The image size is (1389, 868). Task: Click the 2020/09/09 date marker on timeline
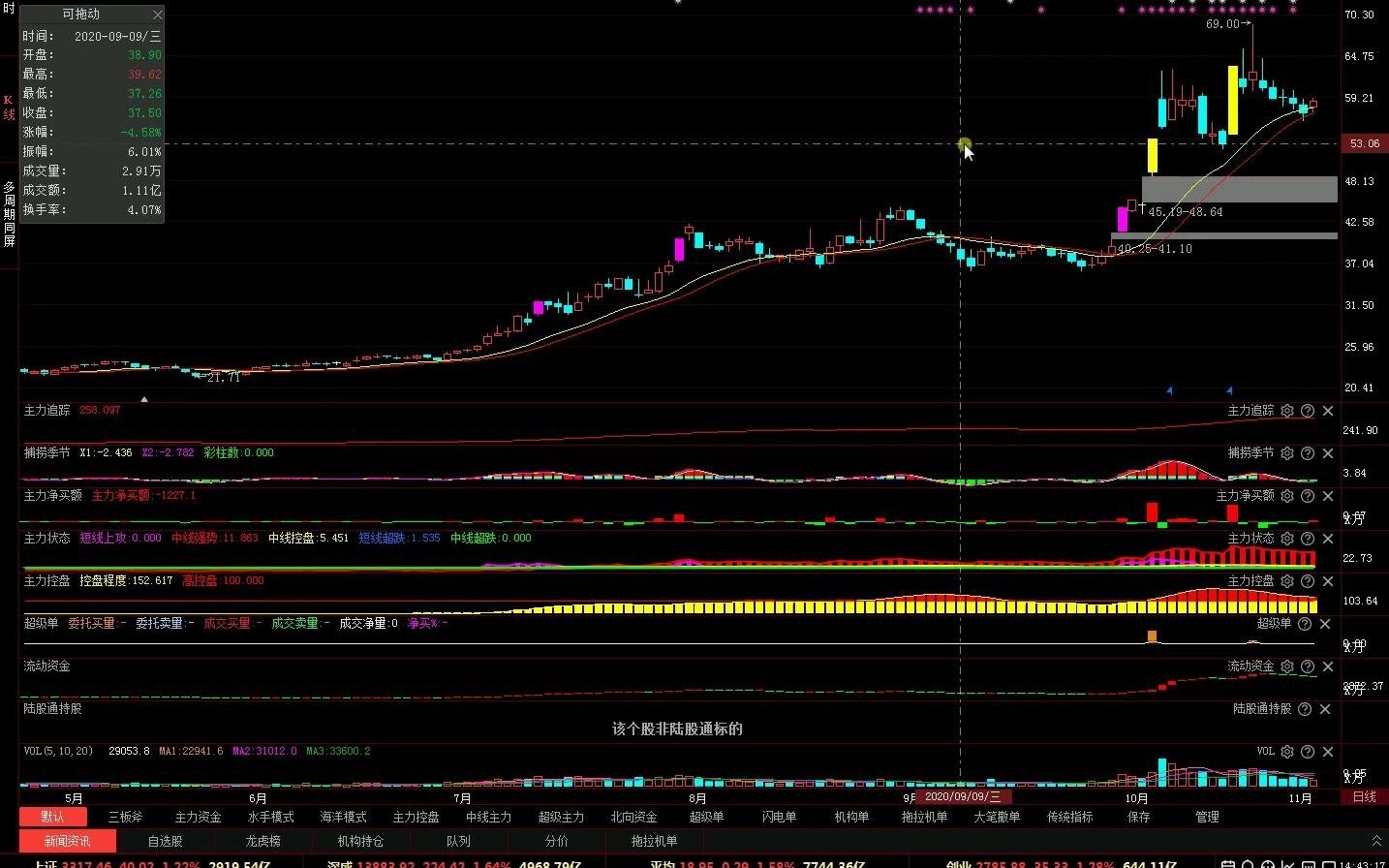tap(962, 796)
